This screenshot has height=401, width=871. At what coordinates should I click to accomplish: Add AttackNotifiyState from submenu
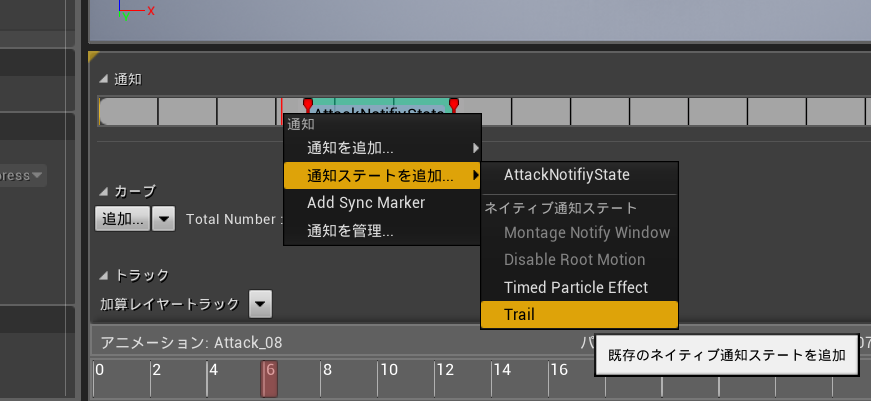(x=579, y=175)
